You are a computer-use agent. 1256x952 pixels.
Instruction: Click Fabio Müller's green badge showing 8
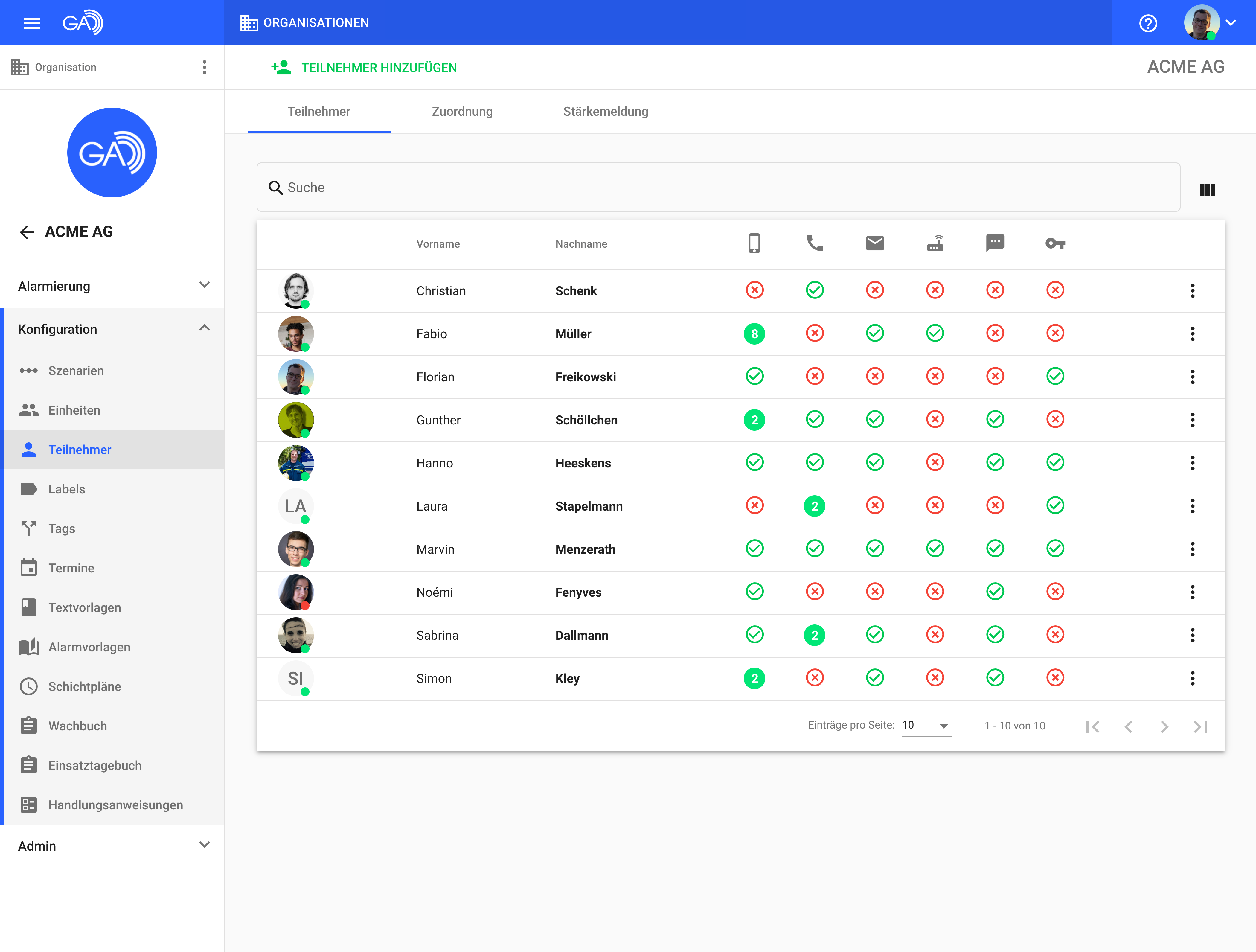click(x=754, y=334)
